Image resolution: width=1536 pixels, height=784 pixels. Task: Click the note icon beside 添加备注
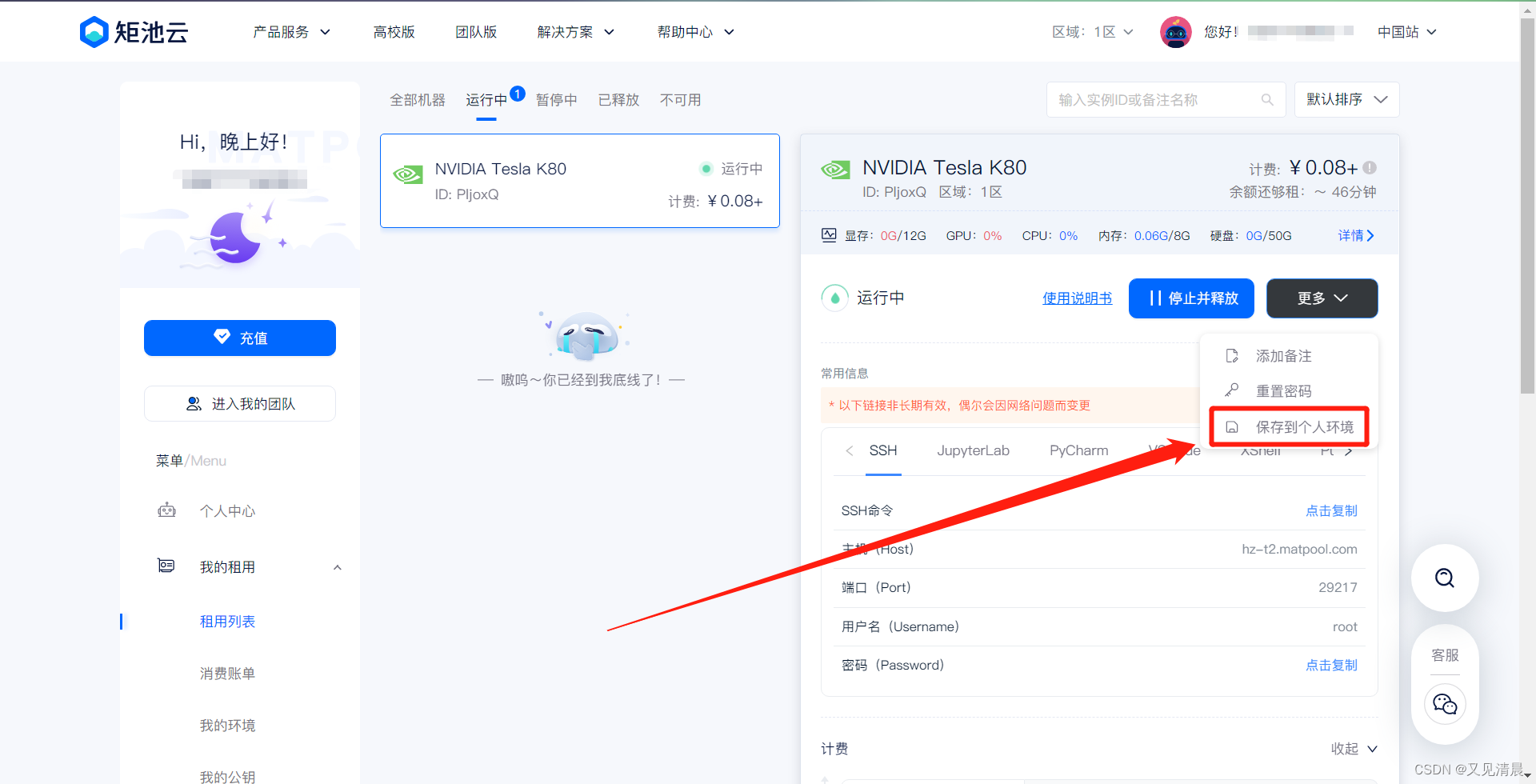point(1232,356)
